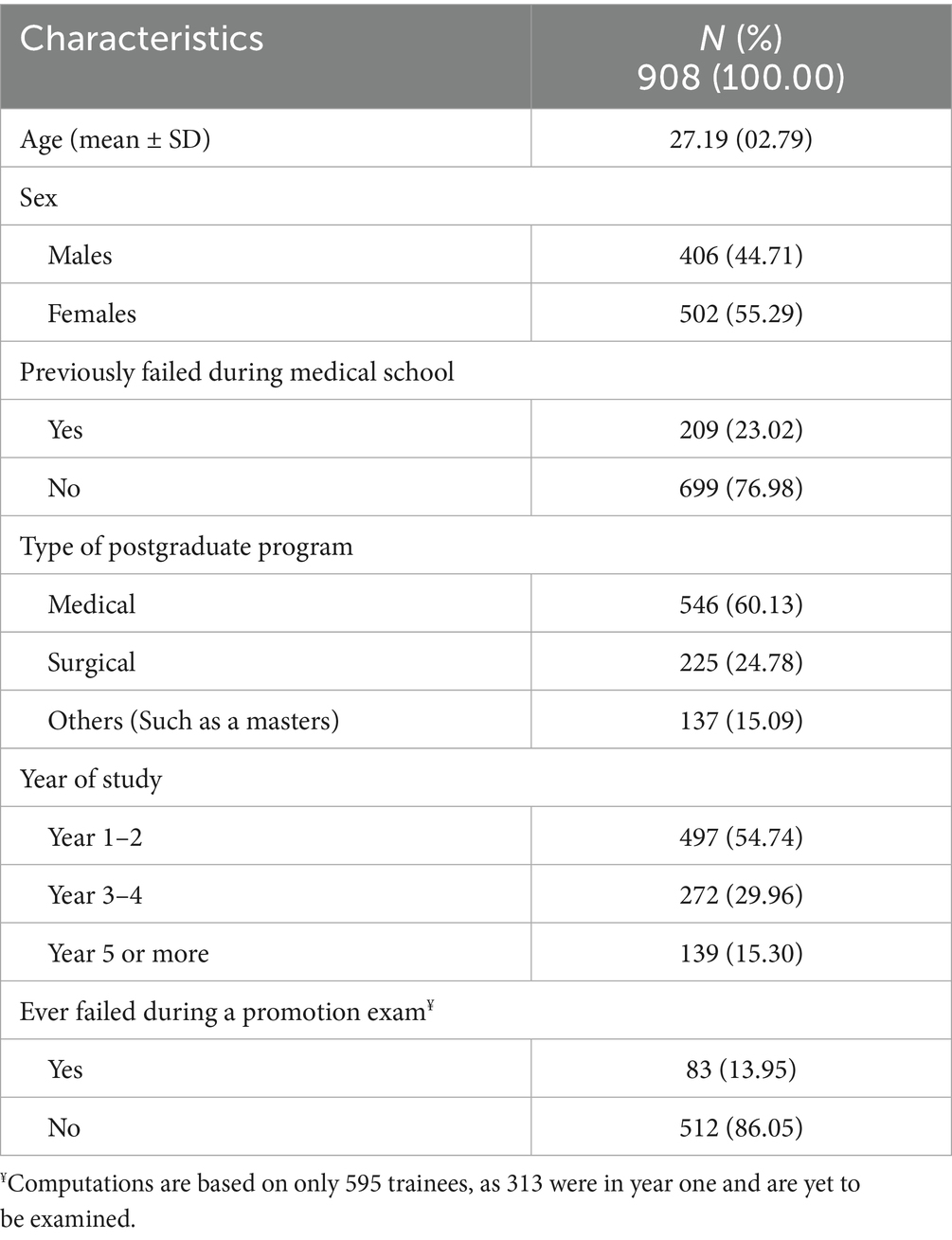
Task: Select the Ever failed during a promotion exam heading
Action: (x=226, y=1012)
